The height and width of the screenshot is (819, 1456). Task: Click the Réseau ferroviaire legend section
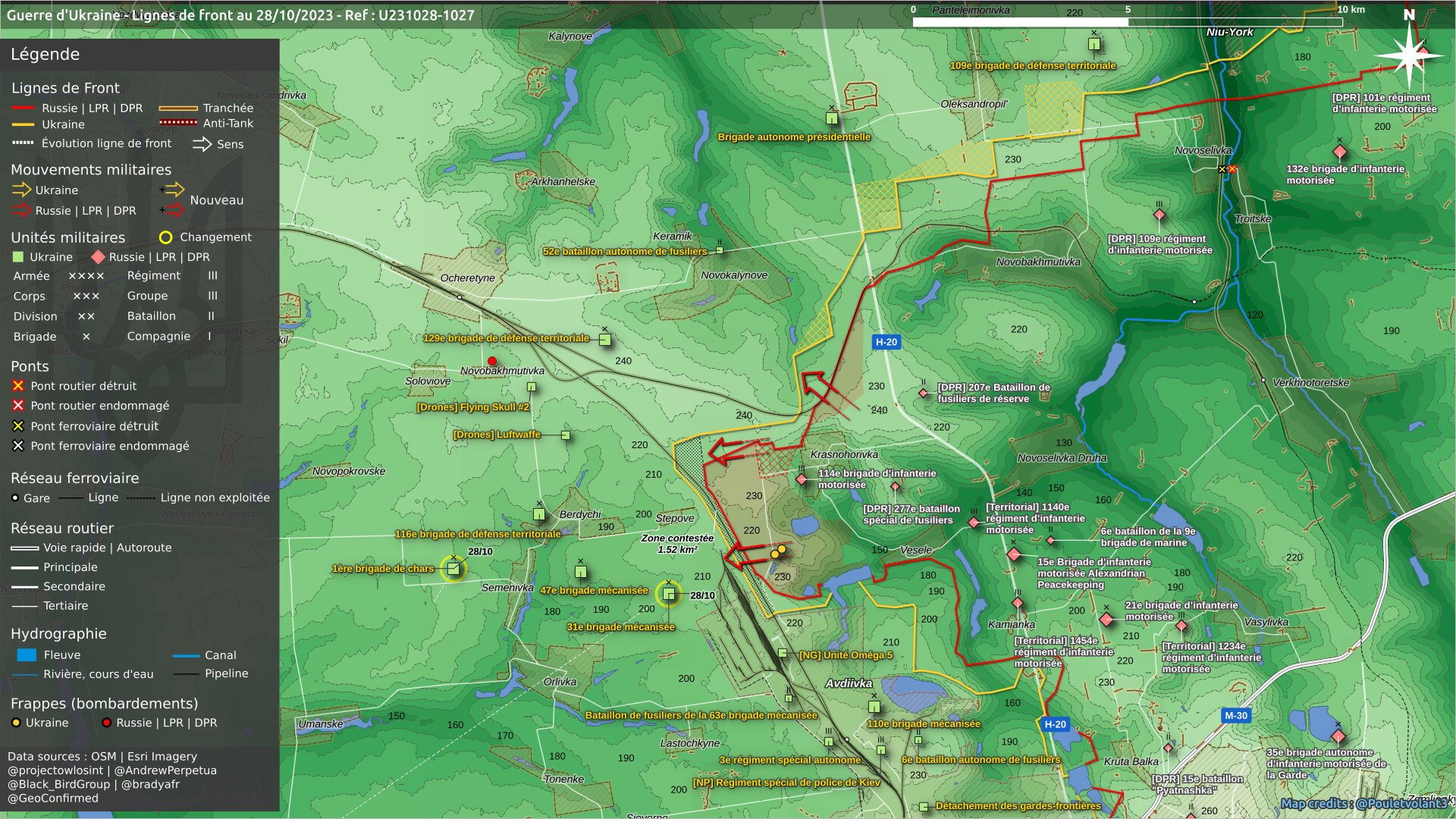pos(75,479)
